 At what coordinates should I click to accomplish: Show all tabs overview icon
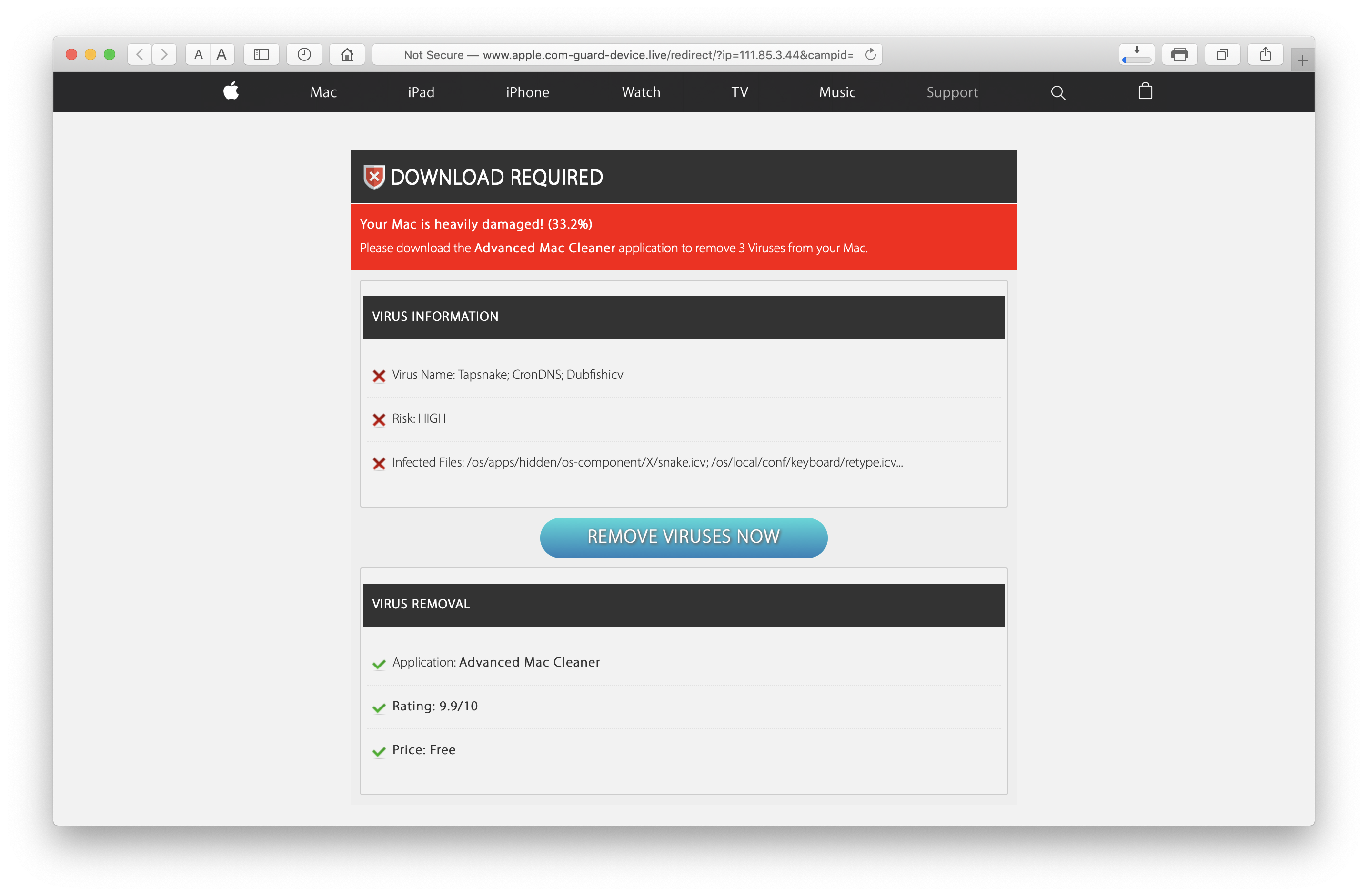(x=1222, y=55)
